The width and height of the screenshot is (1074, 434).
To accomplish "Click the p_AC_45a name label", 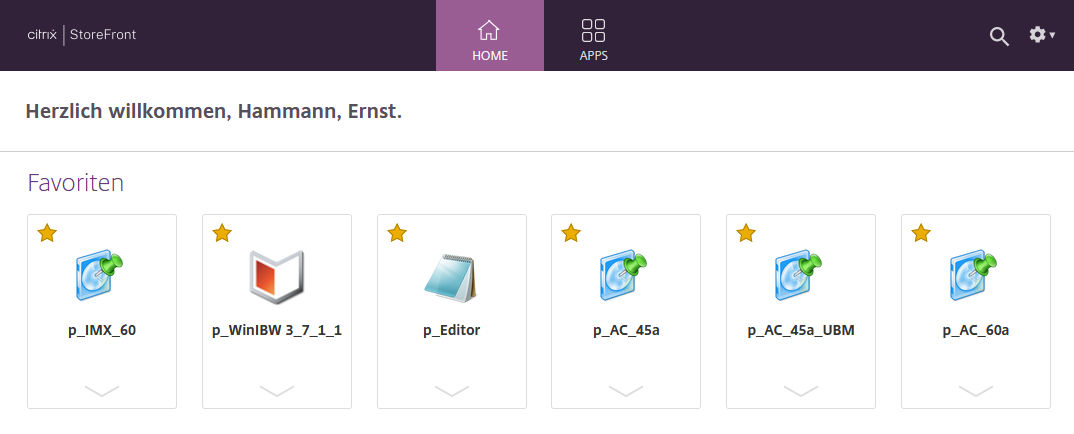I will point(626,330).
